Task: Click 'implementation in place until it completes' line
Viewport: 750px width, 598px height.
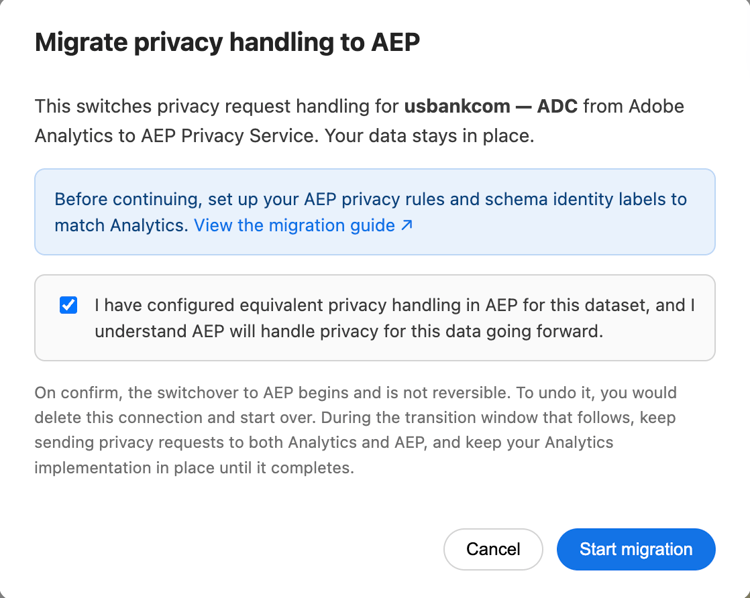Action: 194,467
